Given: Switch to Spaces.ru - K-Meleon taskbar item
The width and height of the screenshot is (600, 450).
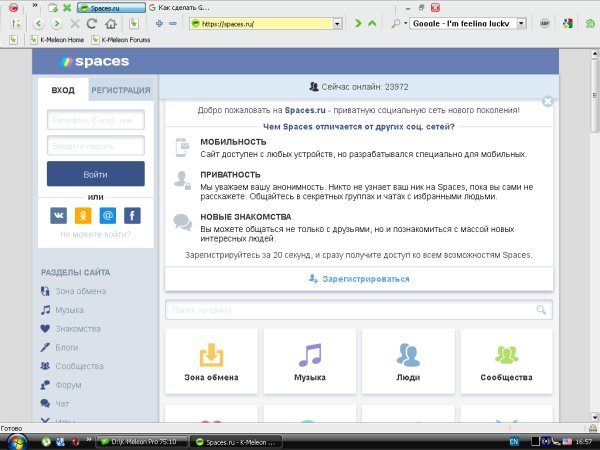Looking at the screenshot, I should coord(236,442).
